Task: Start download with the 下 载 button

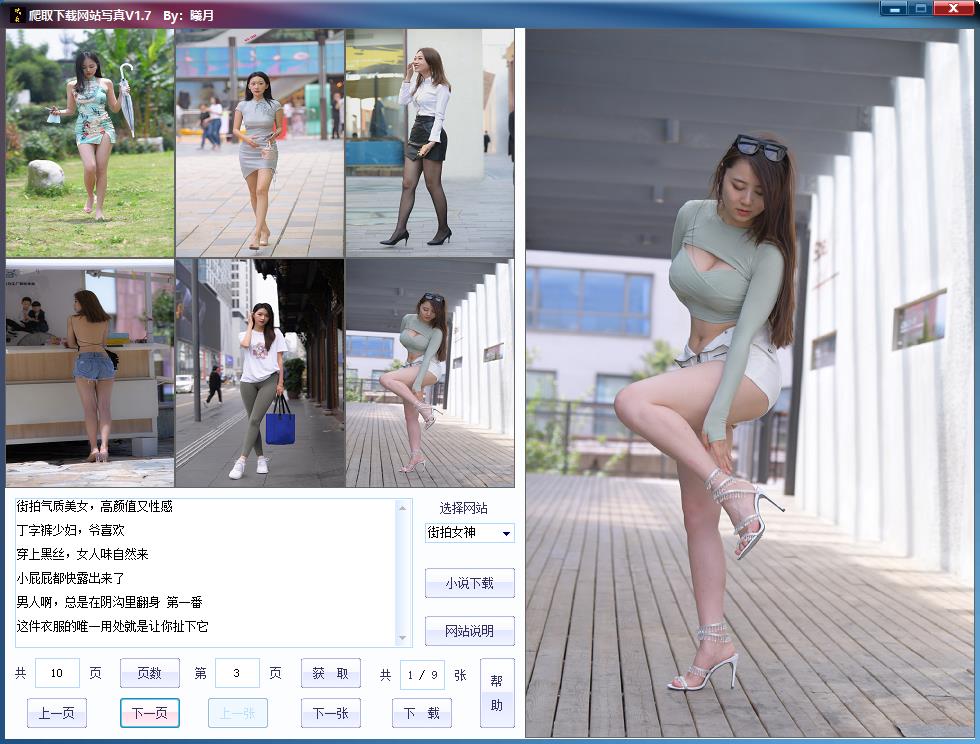Action: [x=421, y=713]
